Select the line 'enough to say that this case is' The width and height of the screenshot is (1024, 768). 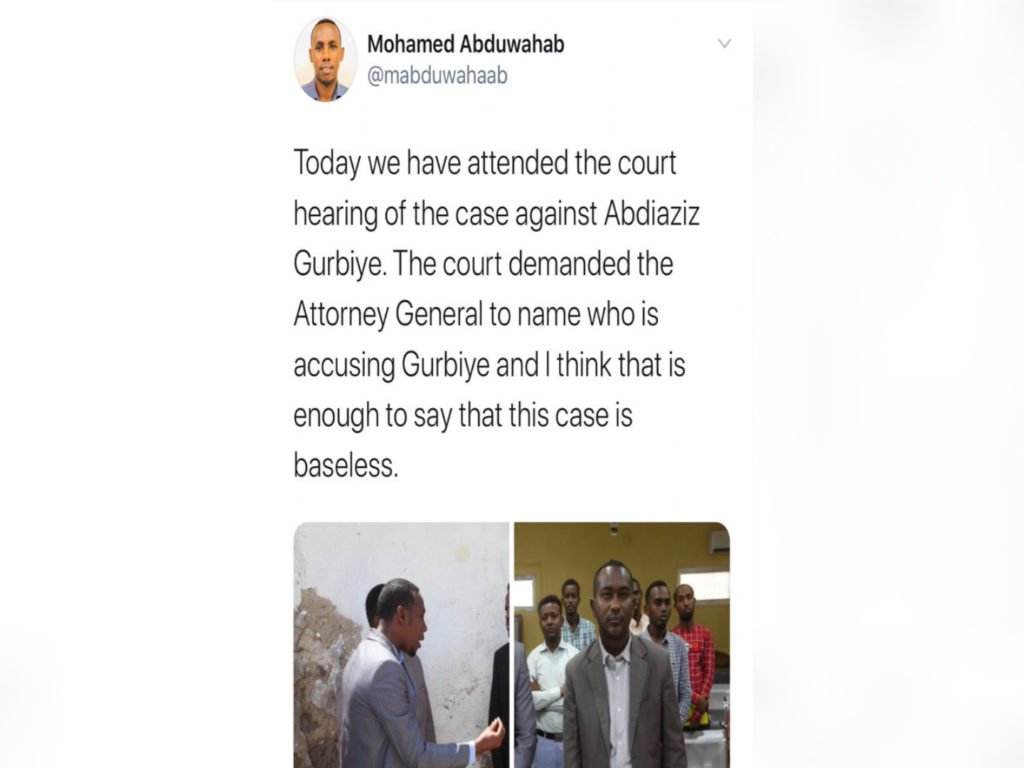463,415
